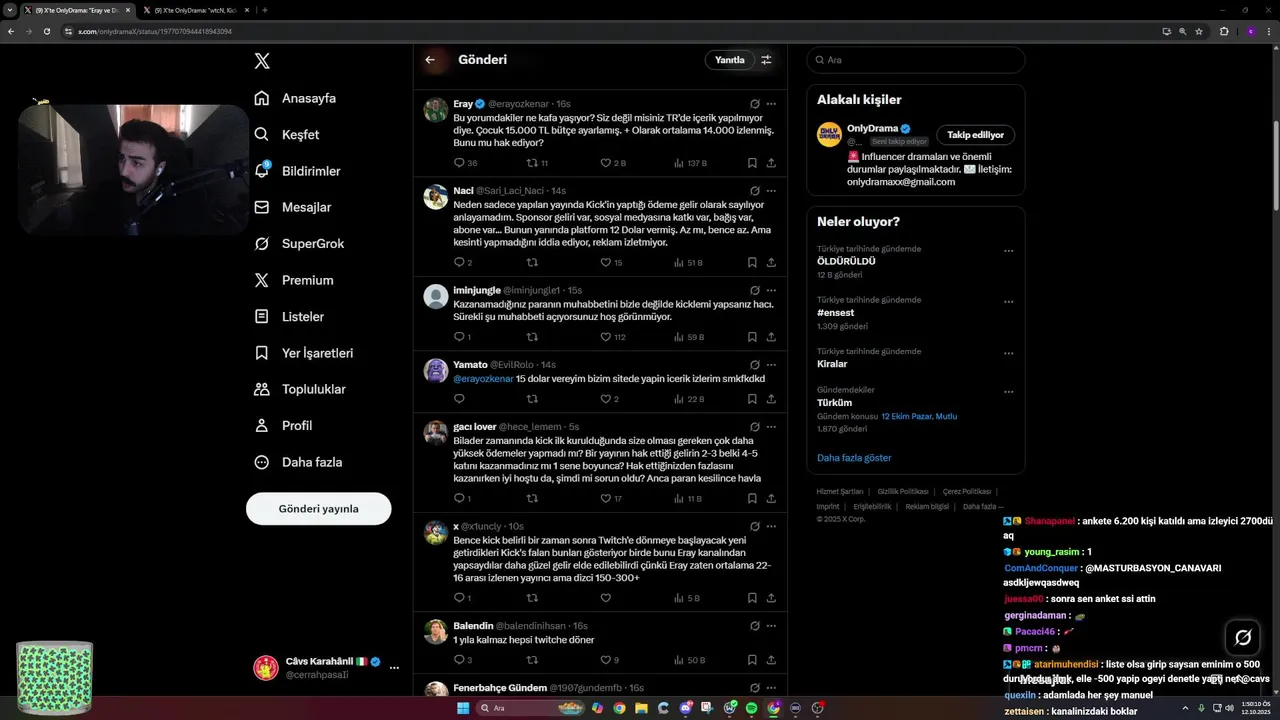This screenshot has height=720, width=1280.
Task: Open Chrome from taskbar
Action: [x=619, y=708]
